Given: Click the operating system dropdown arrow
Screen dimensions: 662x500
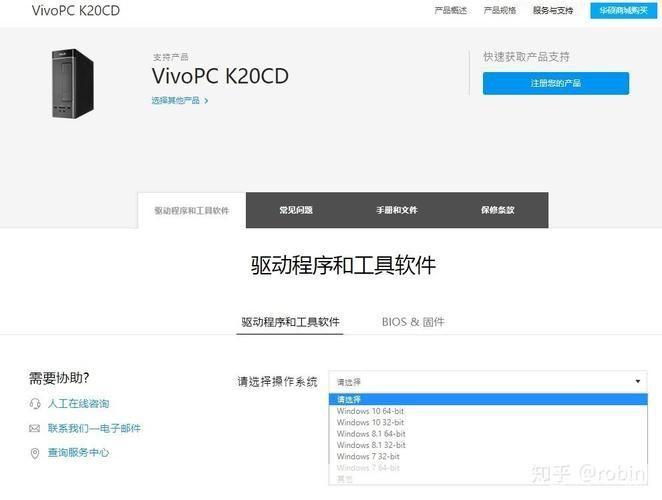Looking at the screenshot, I should click(638, 381).
